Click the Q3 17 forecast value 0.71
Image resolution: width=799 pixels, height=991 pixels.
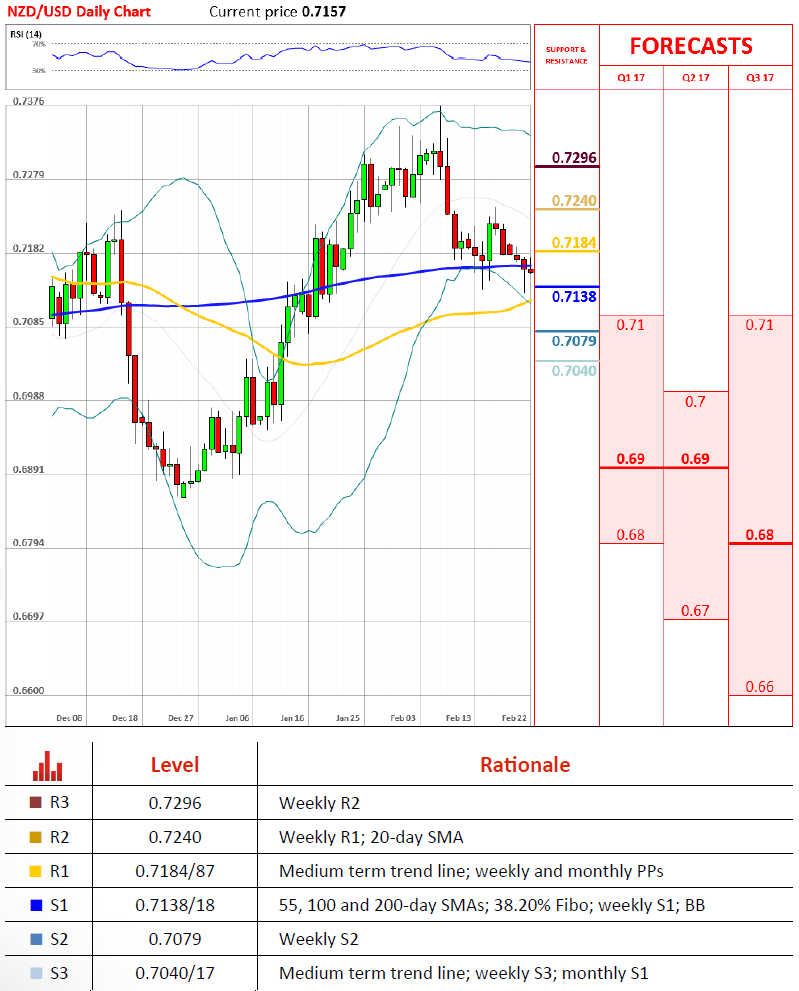coord(759,325)
